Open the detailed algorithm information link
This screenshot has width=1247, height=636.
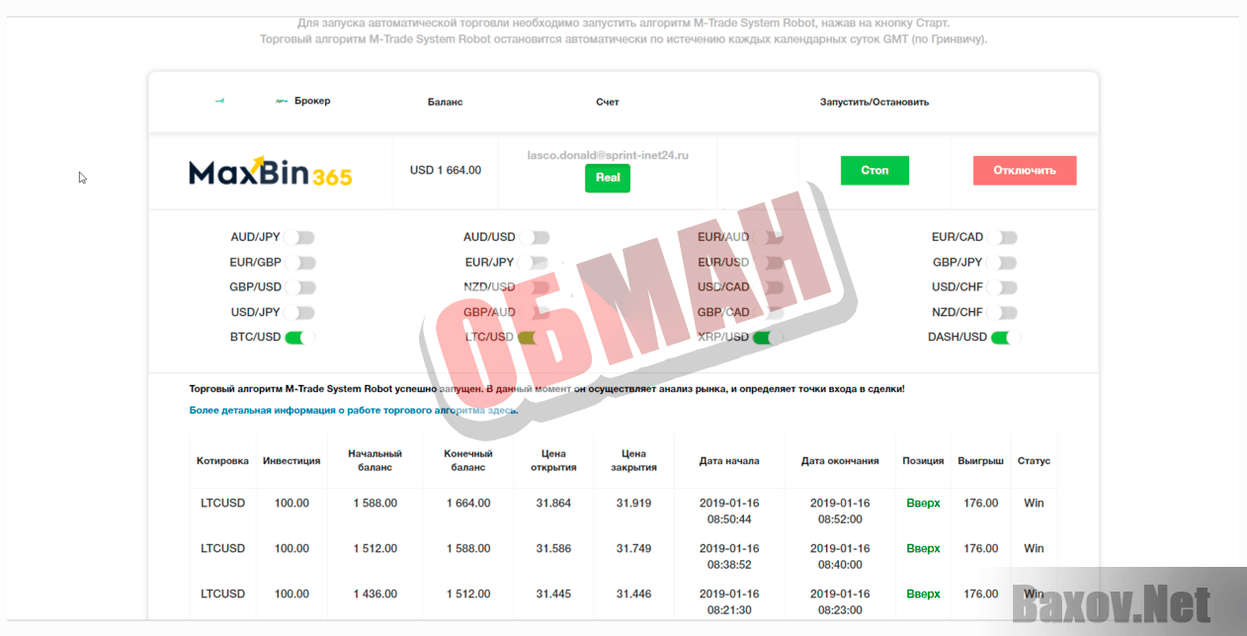[354, 411]
